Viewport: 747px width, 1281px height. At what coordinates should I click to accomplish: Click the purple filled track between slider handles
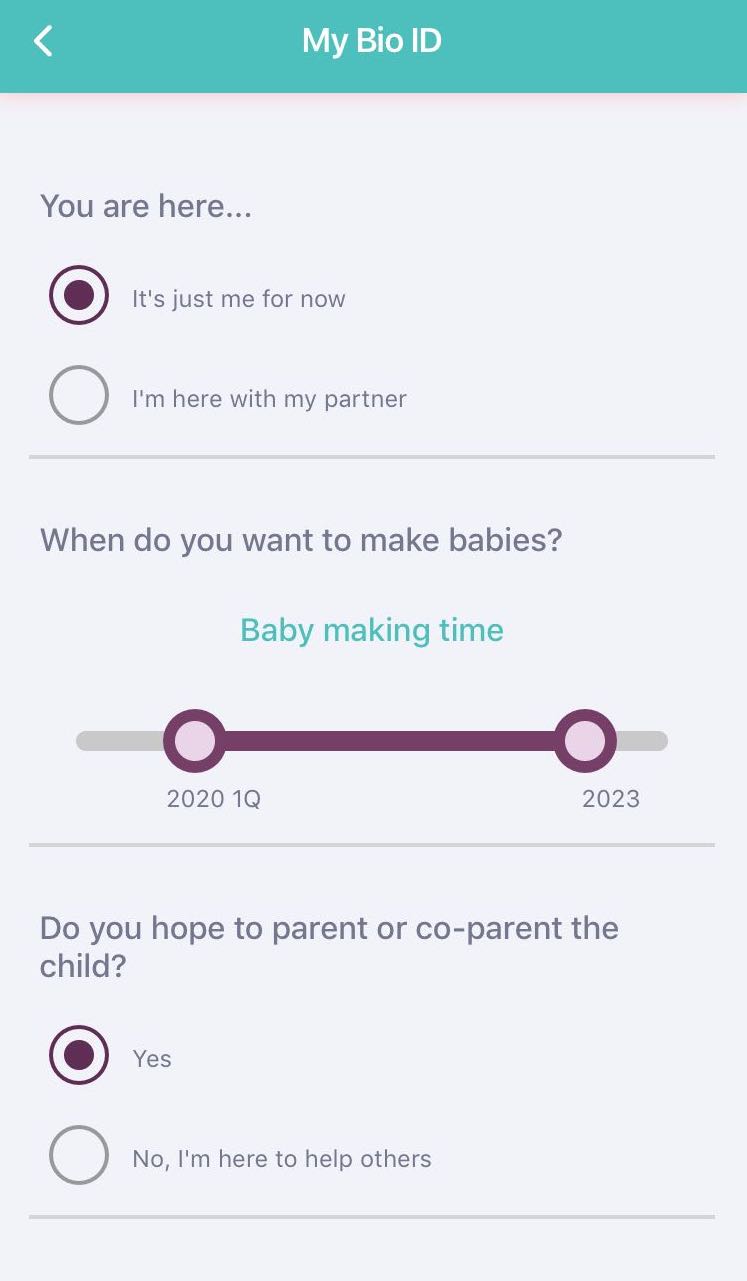click(390, 741)
